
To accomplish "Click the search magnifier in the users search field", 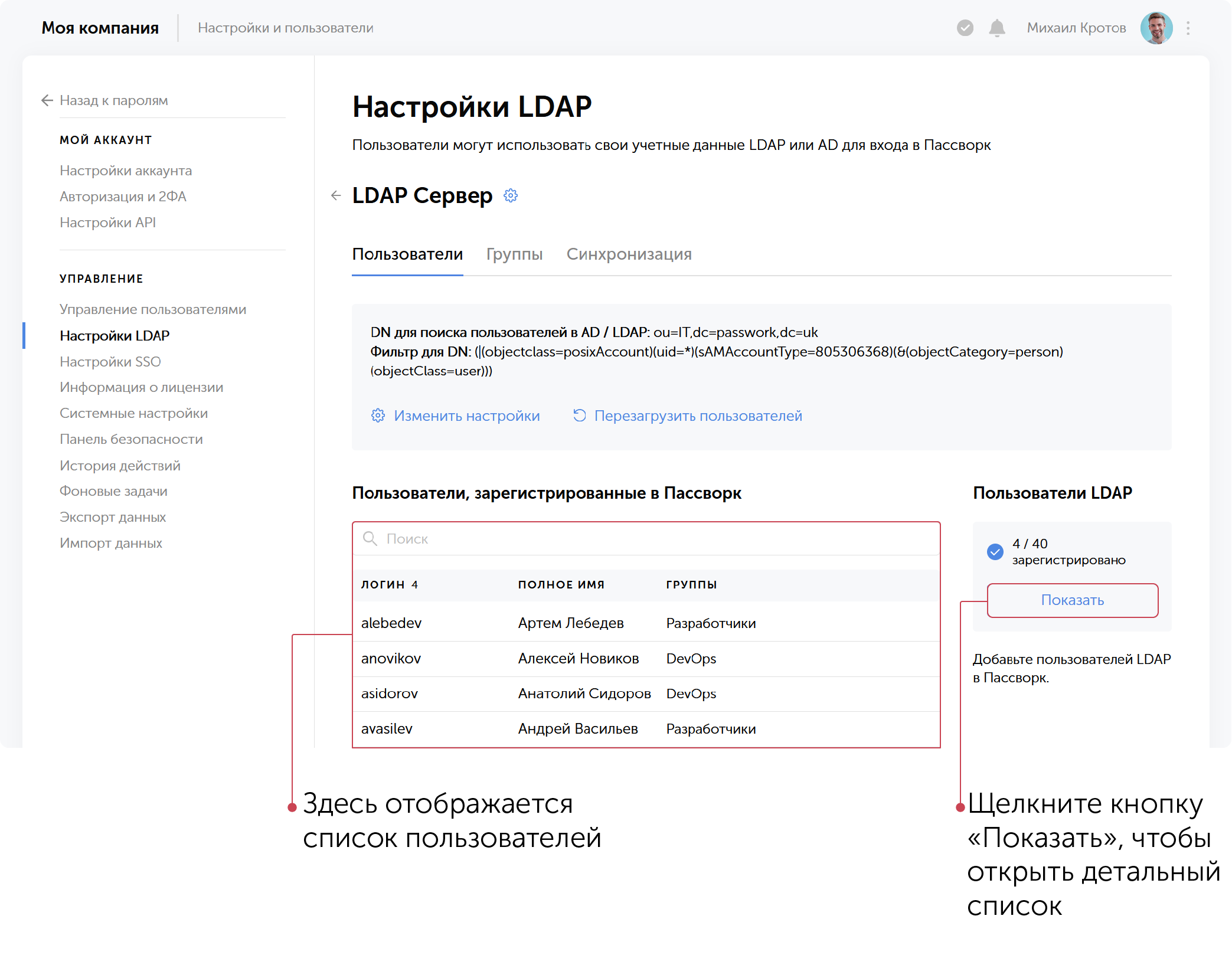I will [370, 539].
